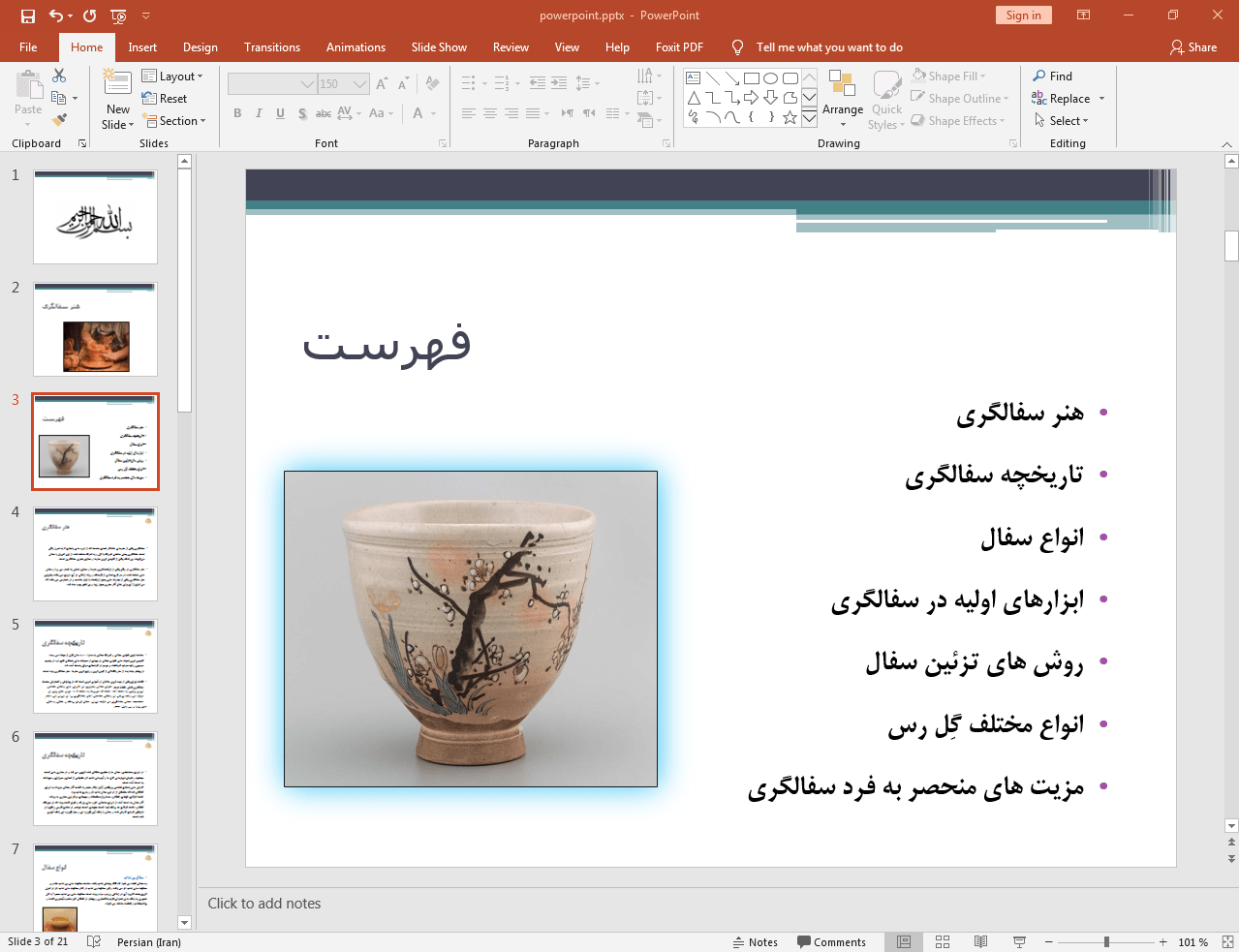
Task: Click the Sign in button
Action: (1023, 15)
